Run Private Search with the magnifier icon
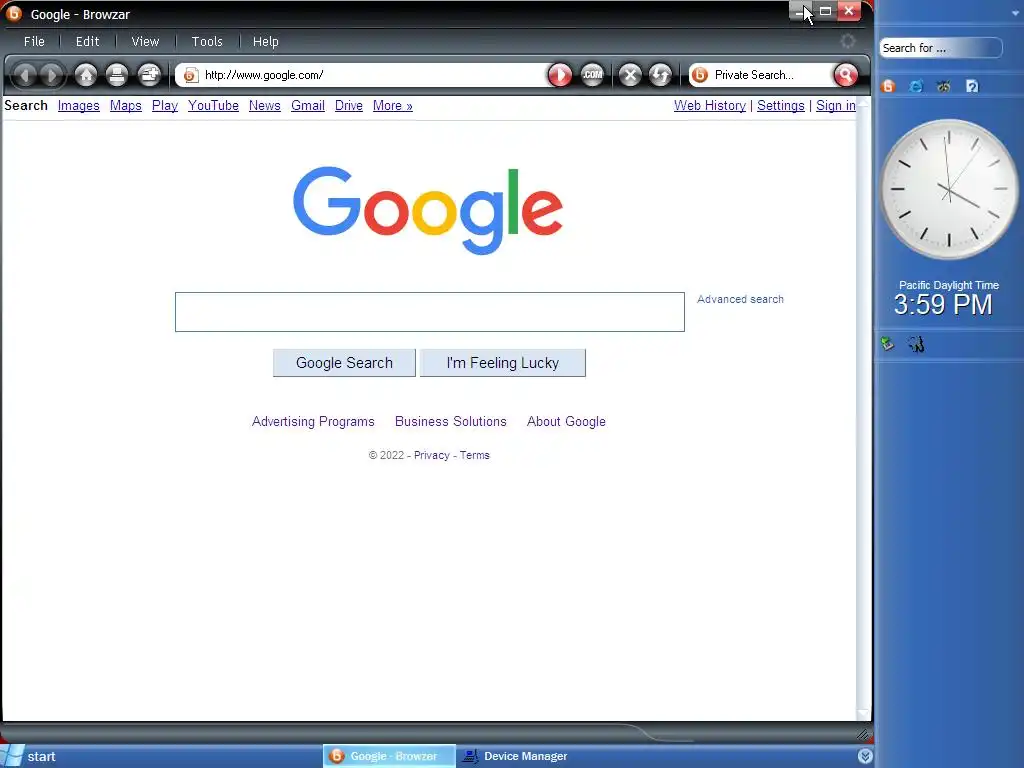The height and width of the screenshot is (768, 1024). tap(845, 75)
